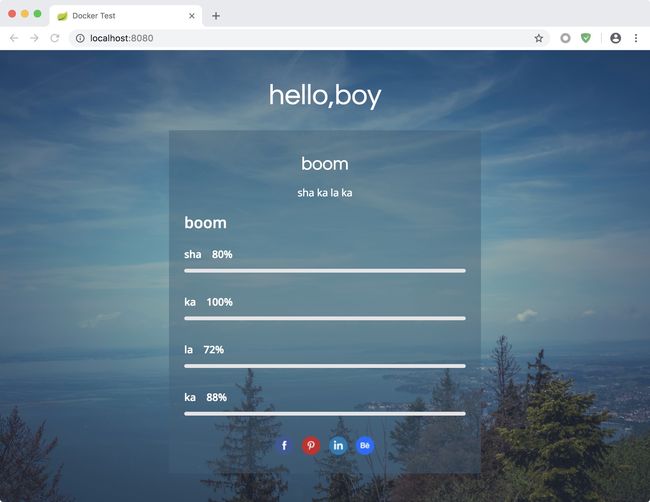The image size is (650, 502).
Task: Open the Behance social icon
Action: 365,446
